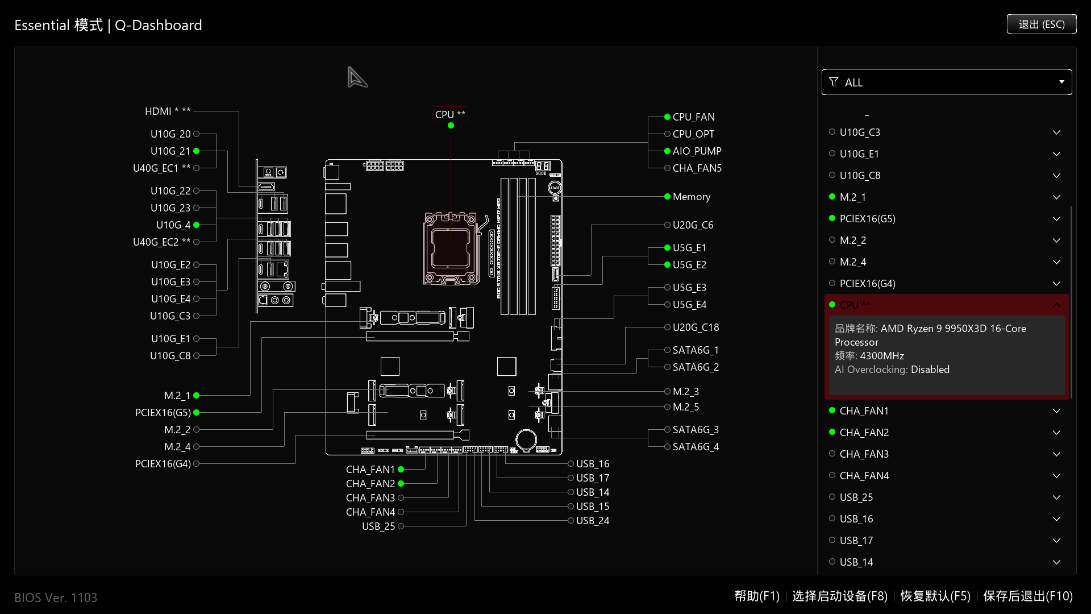Save and exit via 保存后退出(F10)

click(x=1028, y=596)
